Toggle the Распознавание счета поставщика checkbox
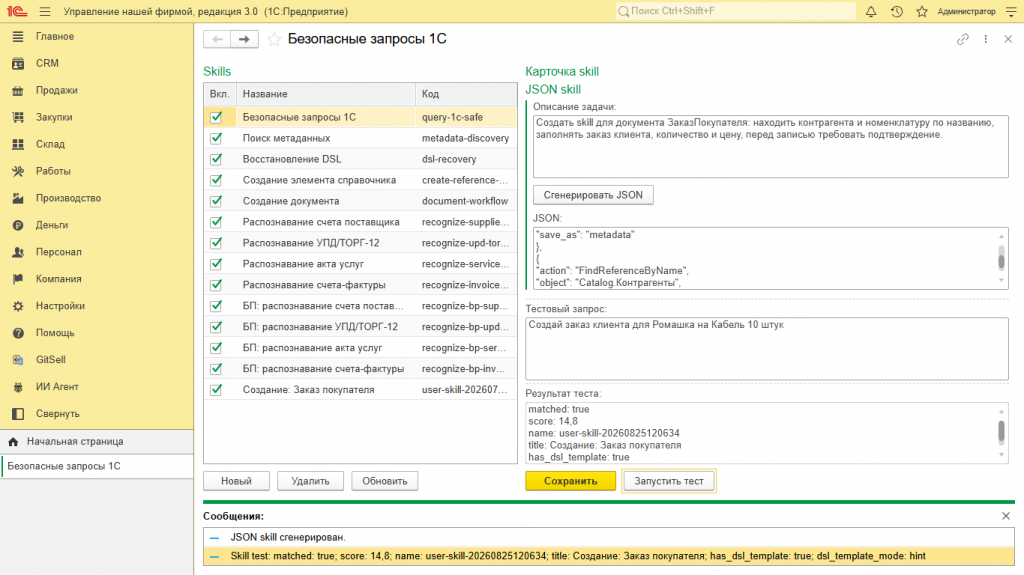The image size is (1024, 575). point(216,222)
